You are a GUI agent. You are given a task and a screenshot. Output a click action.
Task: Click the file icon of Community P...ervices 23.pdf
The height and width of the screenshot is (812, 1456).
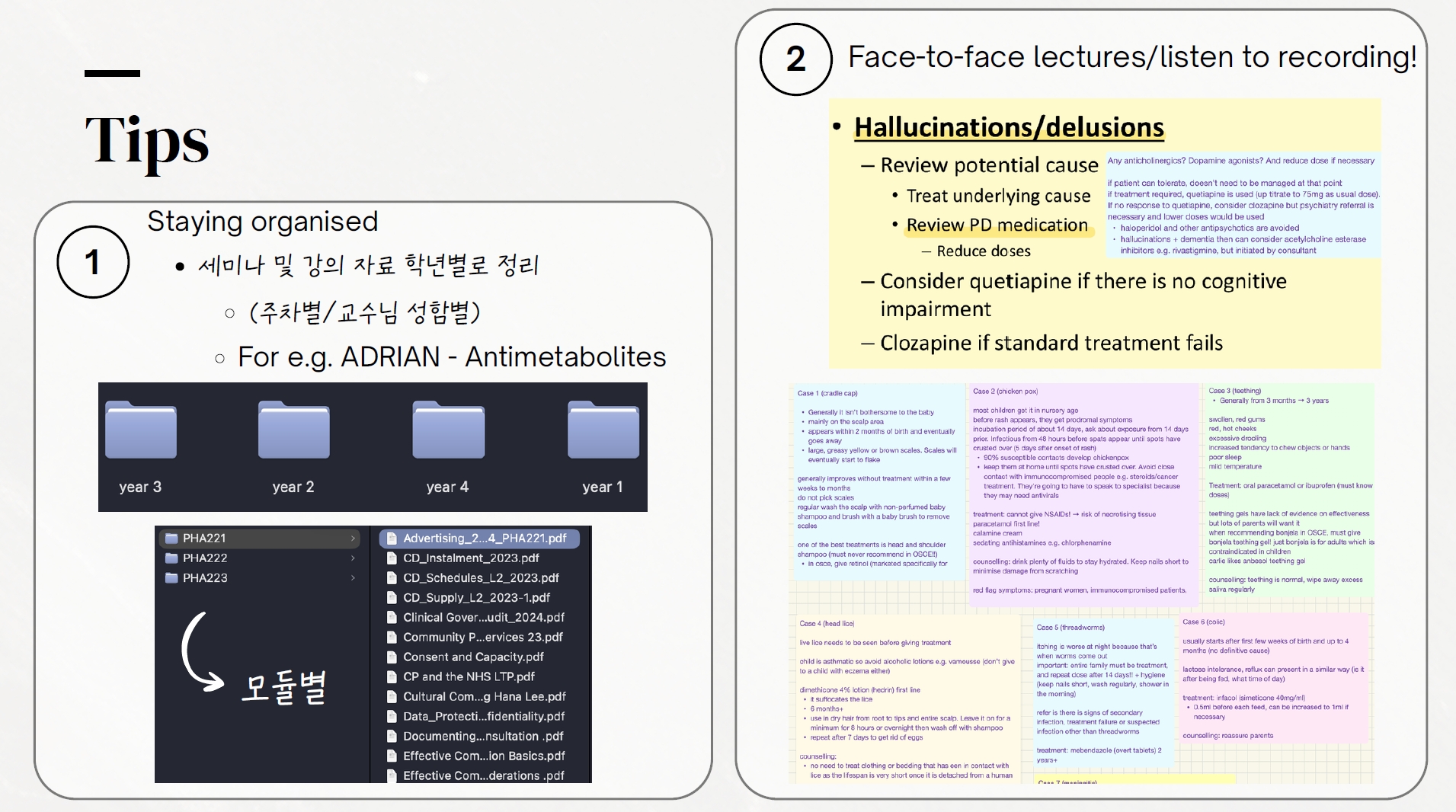[392, 637]
